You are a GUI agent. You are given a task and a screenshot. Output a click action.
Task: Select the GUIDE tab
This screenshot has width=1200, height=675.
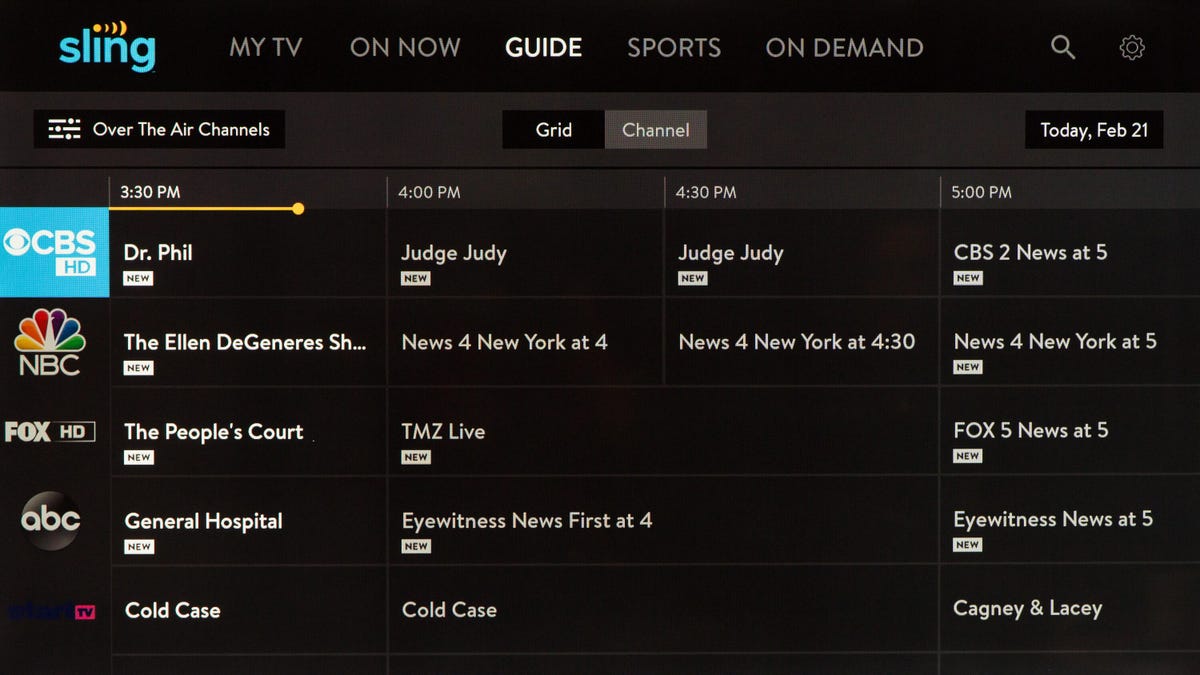pyautogui.click(x=544, y=47)
